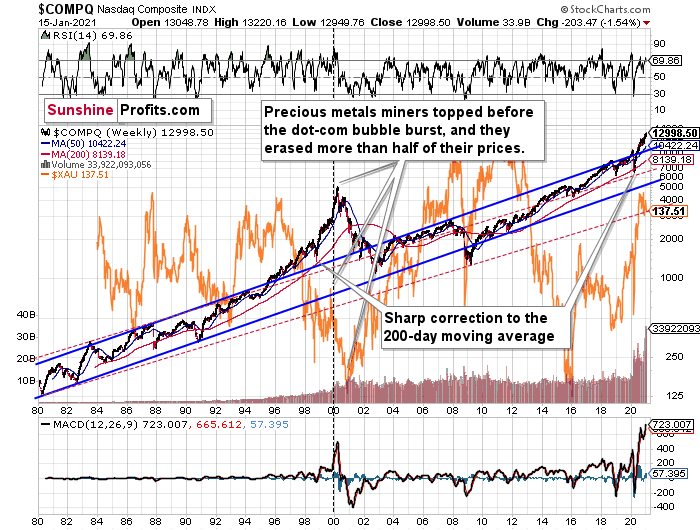The width and height of the screenshot is (700, 530).
Task: Click the 8139.18 MA(200) value tag
Action: pos(672,159)
